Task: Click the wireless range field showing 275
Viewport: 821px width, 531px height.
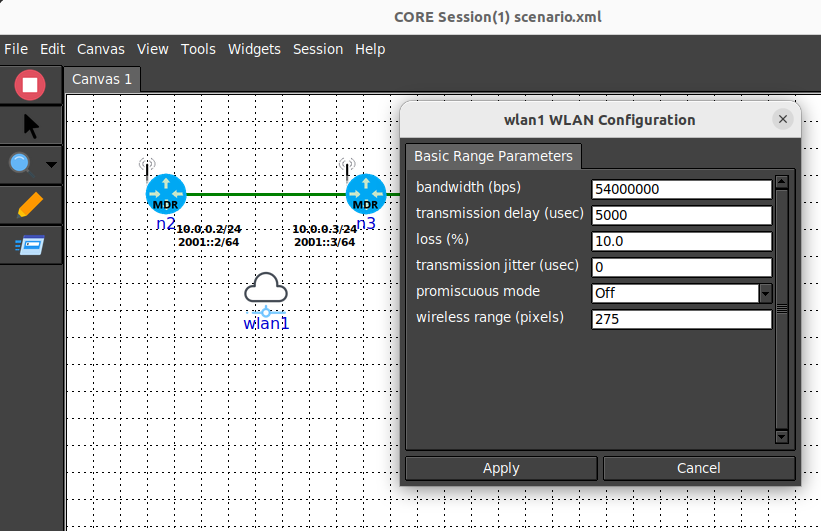Action: coord(681,319)
